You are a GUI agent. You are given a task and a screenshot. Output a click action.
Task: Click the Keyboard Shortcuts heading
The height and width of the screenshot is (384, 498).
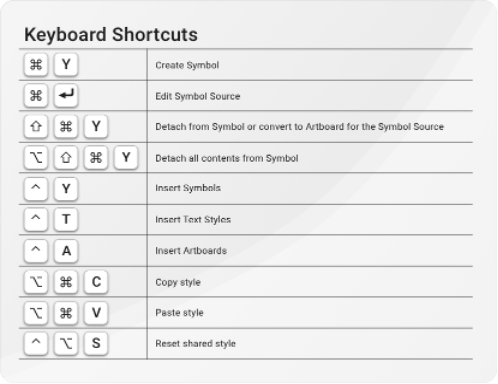coord(111,35)
